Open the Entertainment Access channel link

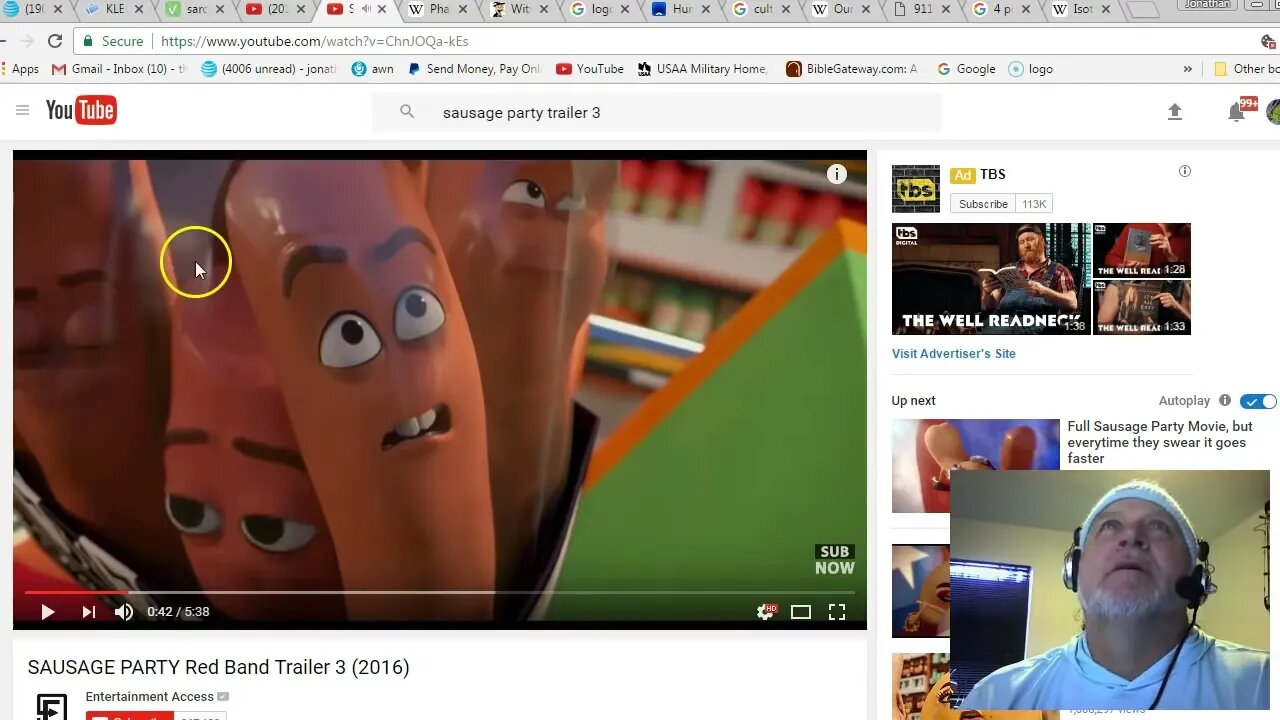150,697
